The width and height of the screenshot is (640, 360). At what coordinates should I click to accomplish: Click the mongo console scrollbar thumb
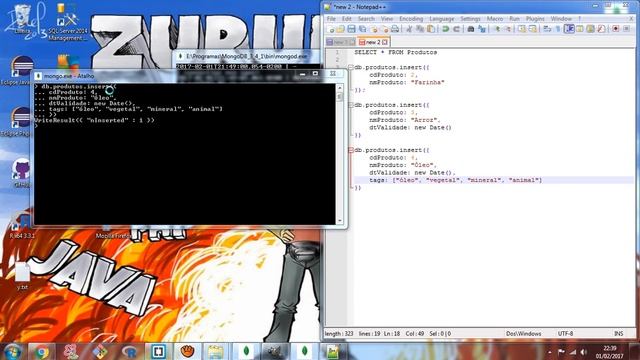(x=340, y=97)
